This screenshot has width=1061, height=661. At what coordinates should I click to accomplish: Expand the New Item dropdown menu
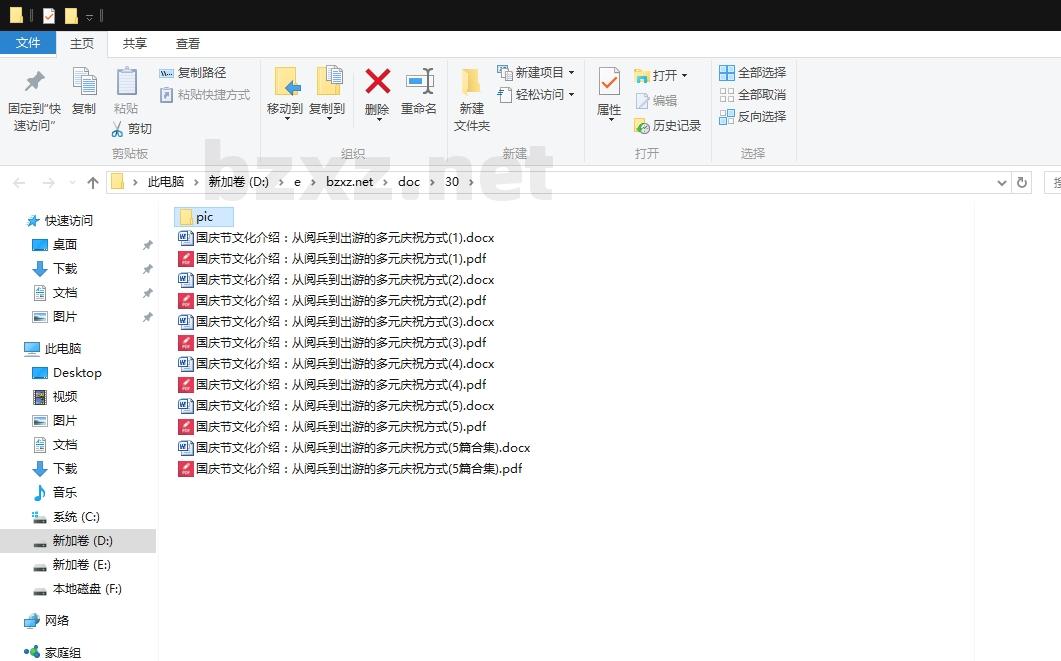click(x=571, y=73)
